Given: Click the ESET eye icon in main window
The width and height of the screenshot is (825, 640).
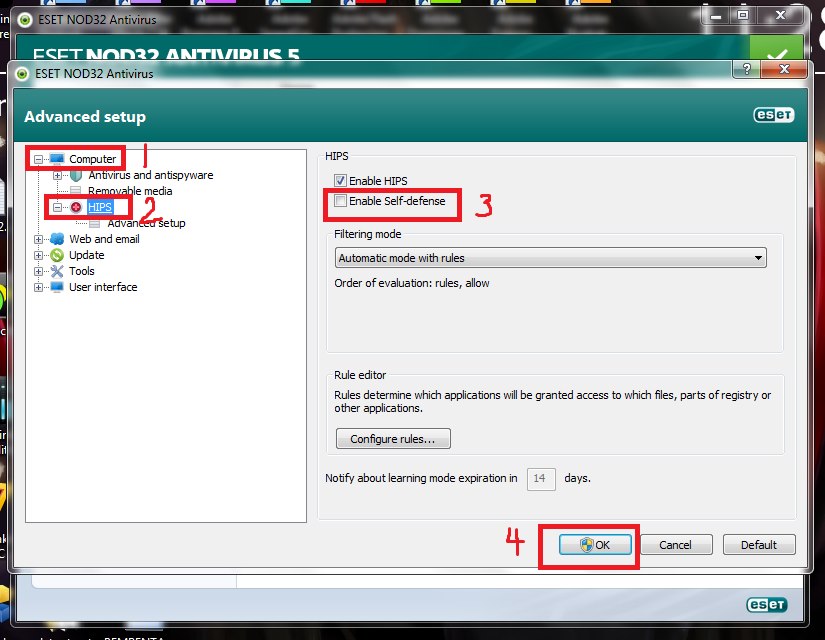Looking at the screenshot, I should pos(25,20).
